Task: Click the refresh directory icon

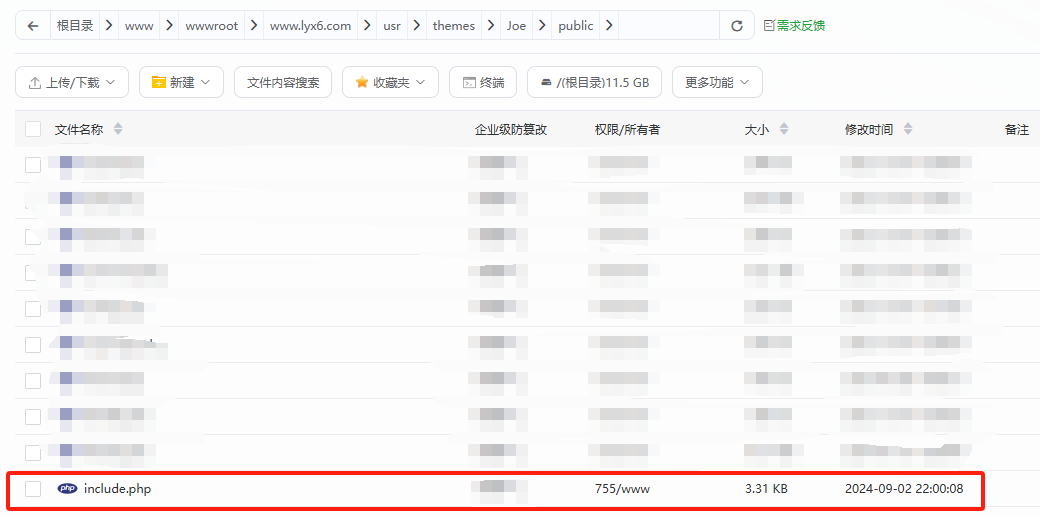Action: click(737, 26)
